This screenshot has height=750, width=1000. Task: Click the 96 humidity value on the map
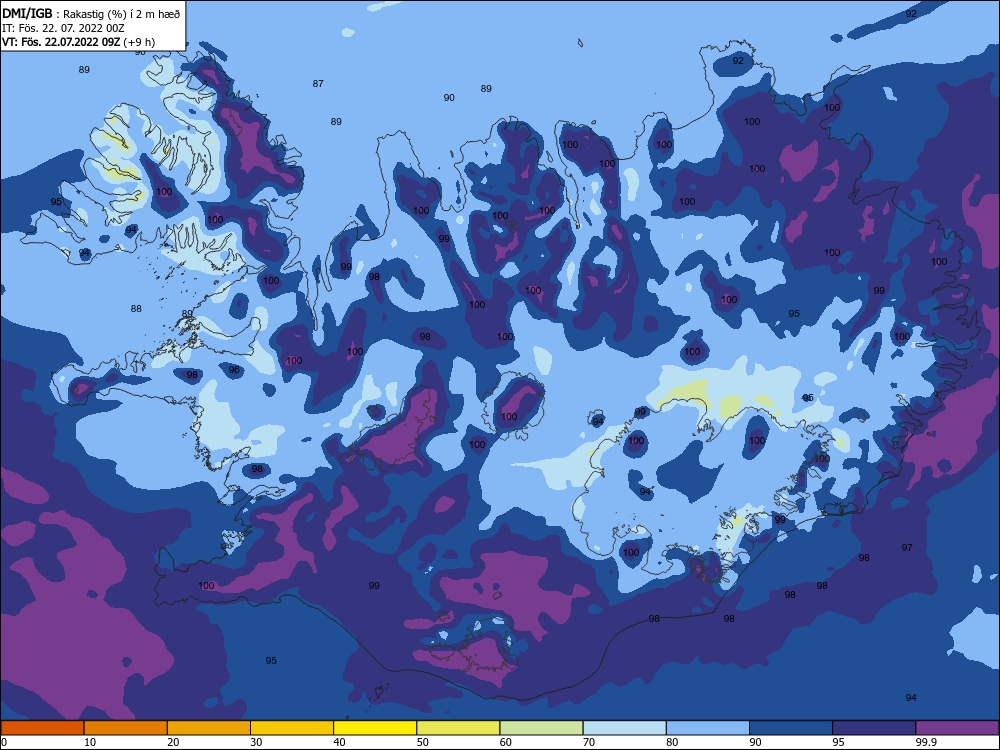click(234, 369)
